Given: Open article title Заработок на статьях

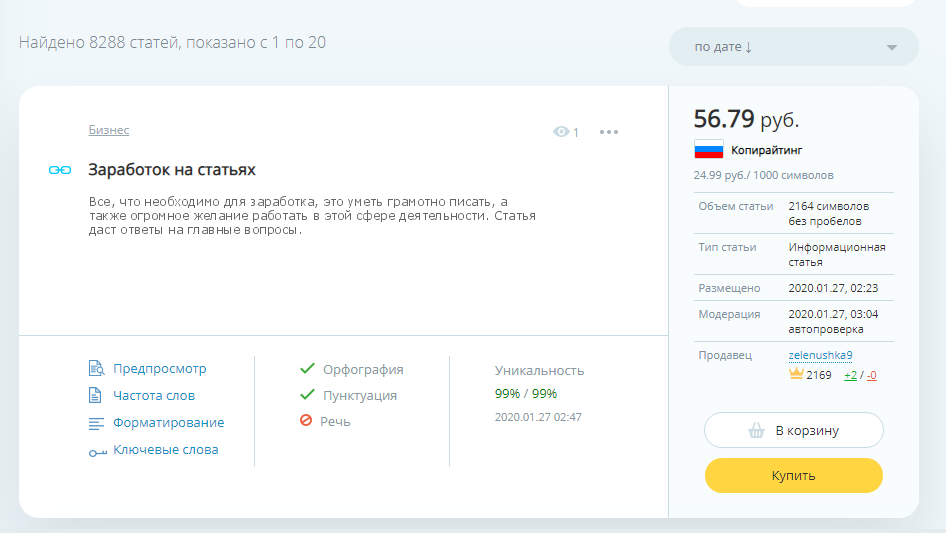Looking at the screenshot, I should coord(172,170).
